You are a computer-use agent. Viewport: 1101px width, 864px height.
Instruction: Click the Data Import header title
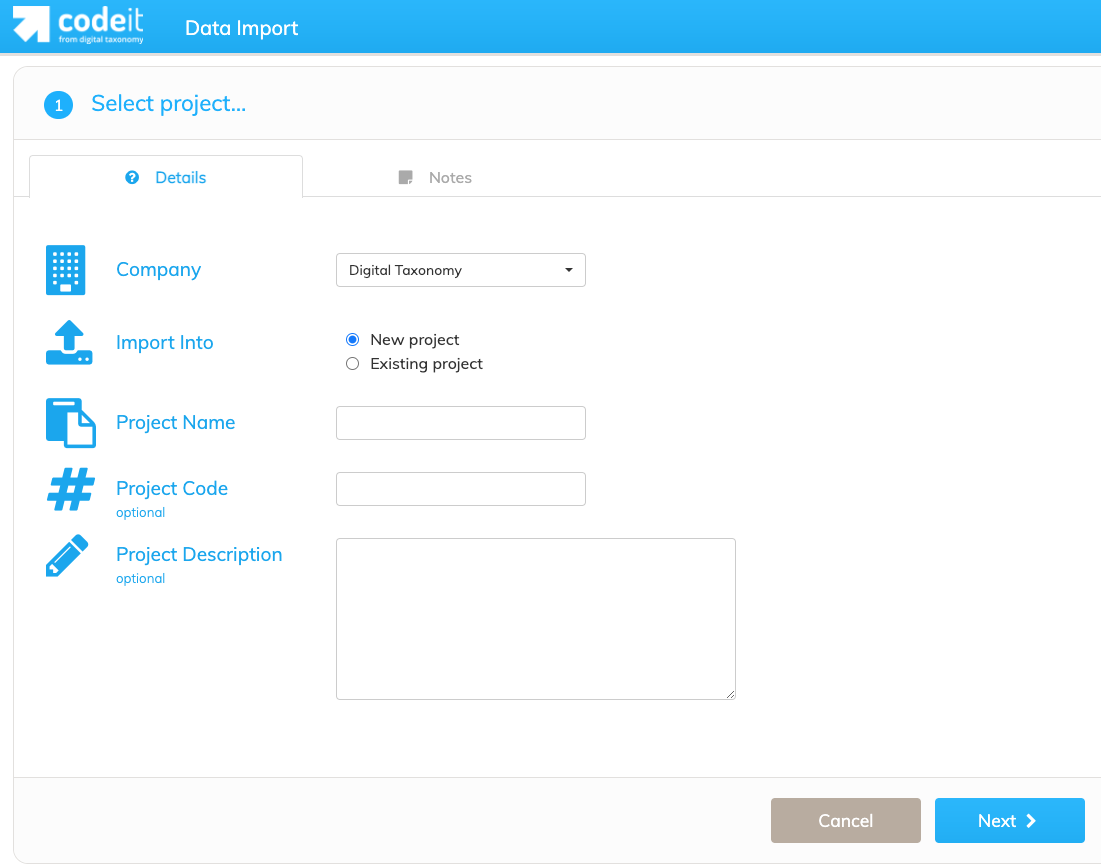(x=242, y=28)
